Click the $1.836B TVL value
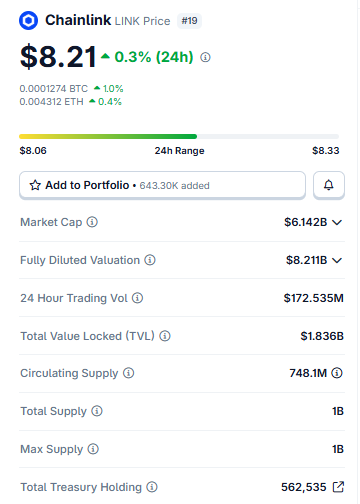Screen dimensions: 360x504 [x=322, y=336]
